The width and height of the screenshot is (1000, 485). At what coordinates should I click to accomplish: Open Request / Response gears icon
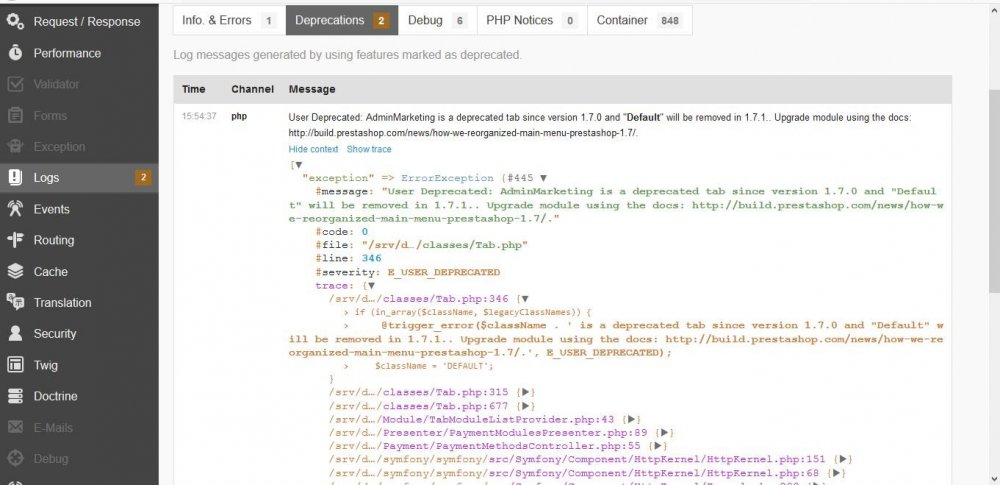click(15, 21)
